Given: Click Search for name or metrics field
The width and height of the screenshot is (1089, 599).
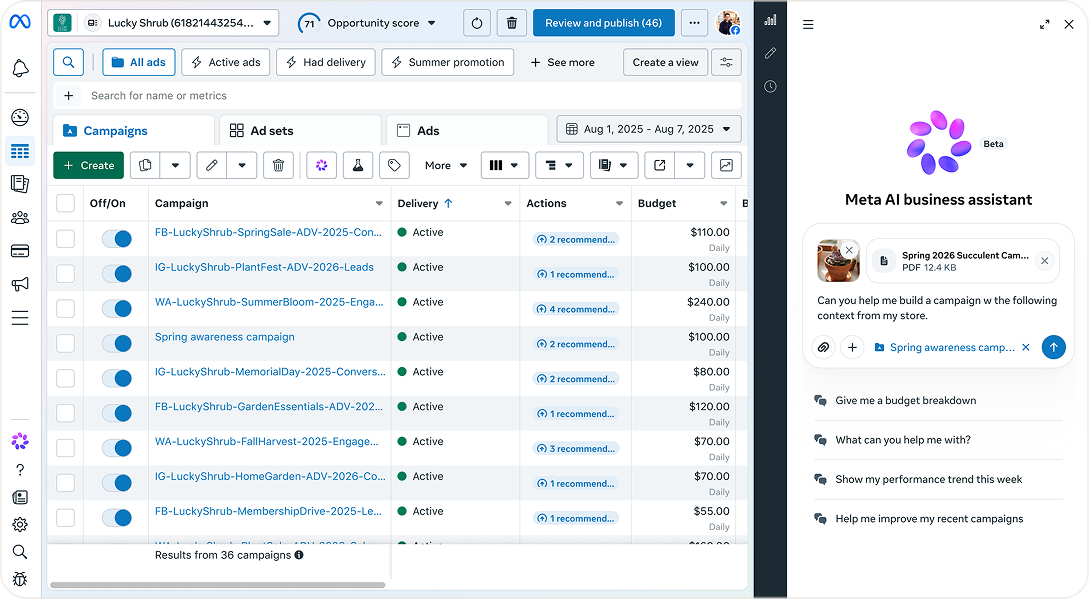Looking at the screenshot, I should point(397,96).
